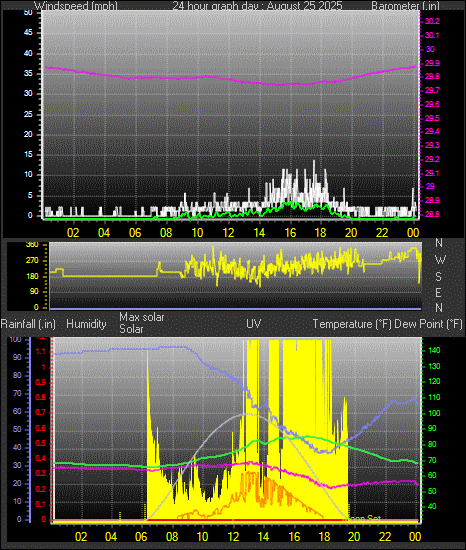Click the 16 hour marker on wind graph
This screenshot has width=466, height=550.
tap(290, 233)
